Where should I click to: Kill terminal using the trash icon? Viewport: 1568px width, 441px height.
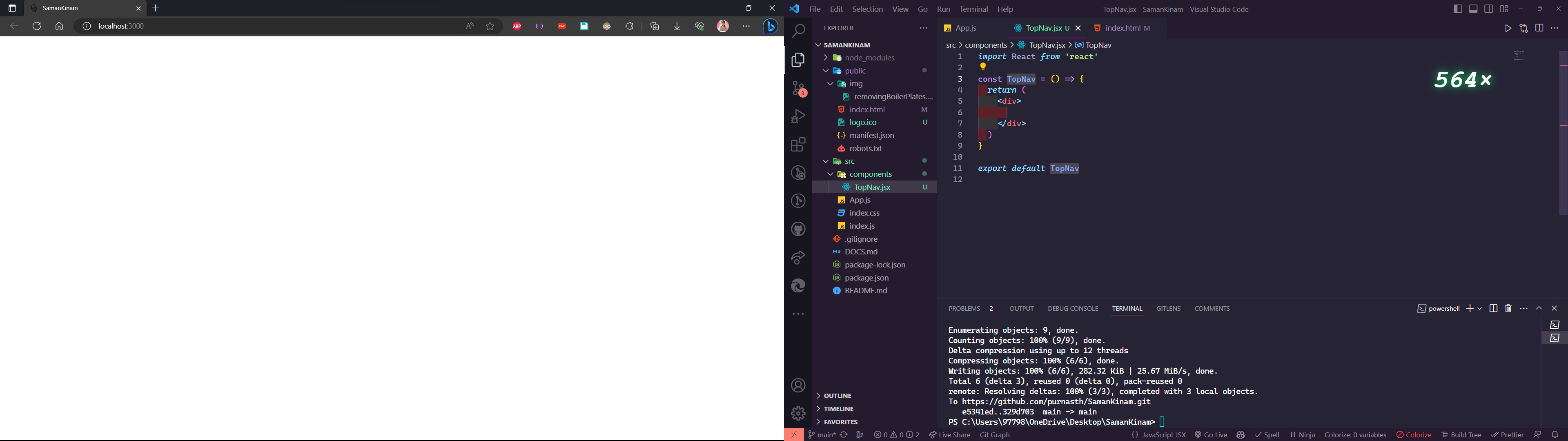pyautogui.click(x=1508, y=309)
